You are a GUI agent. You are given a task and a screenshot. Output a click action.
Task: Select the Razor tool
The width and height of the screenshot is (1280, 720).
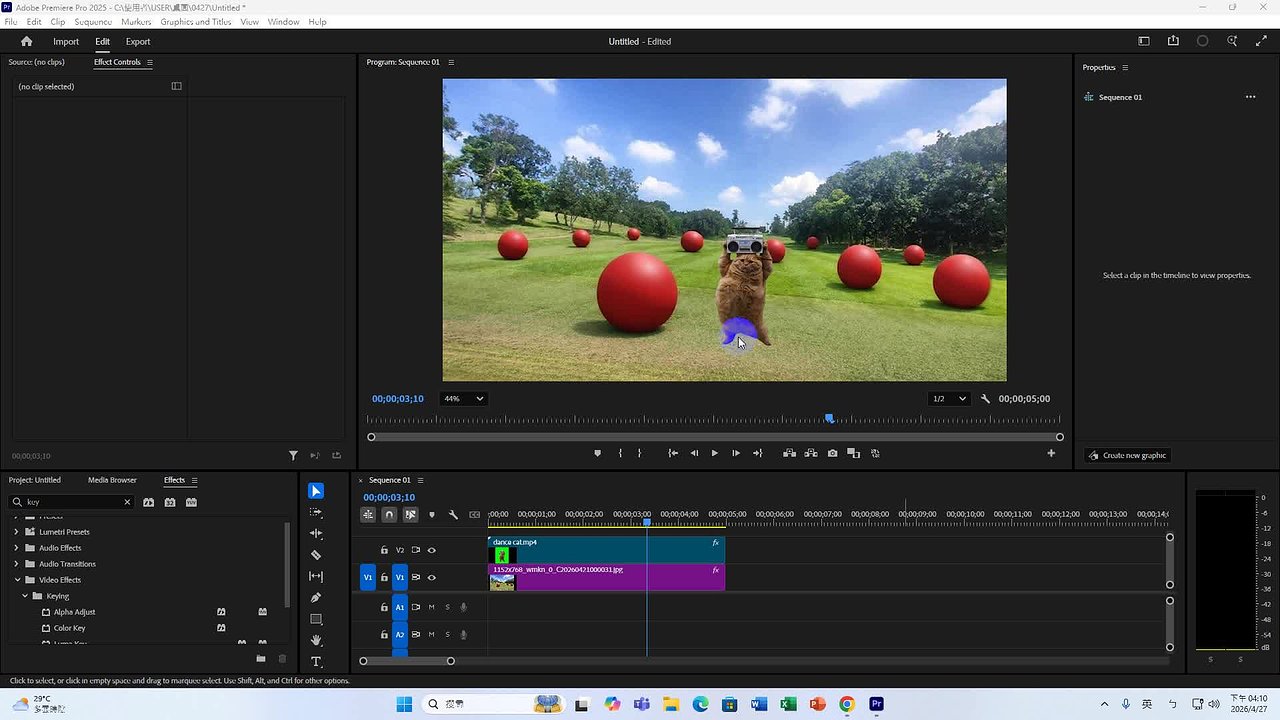click(316, 555)
